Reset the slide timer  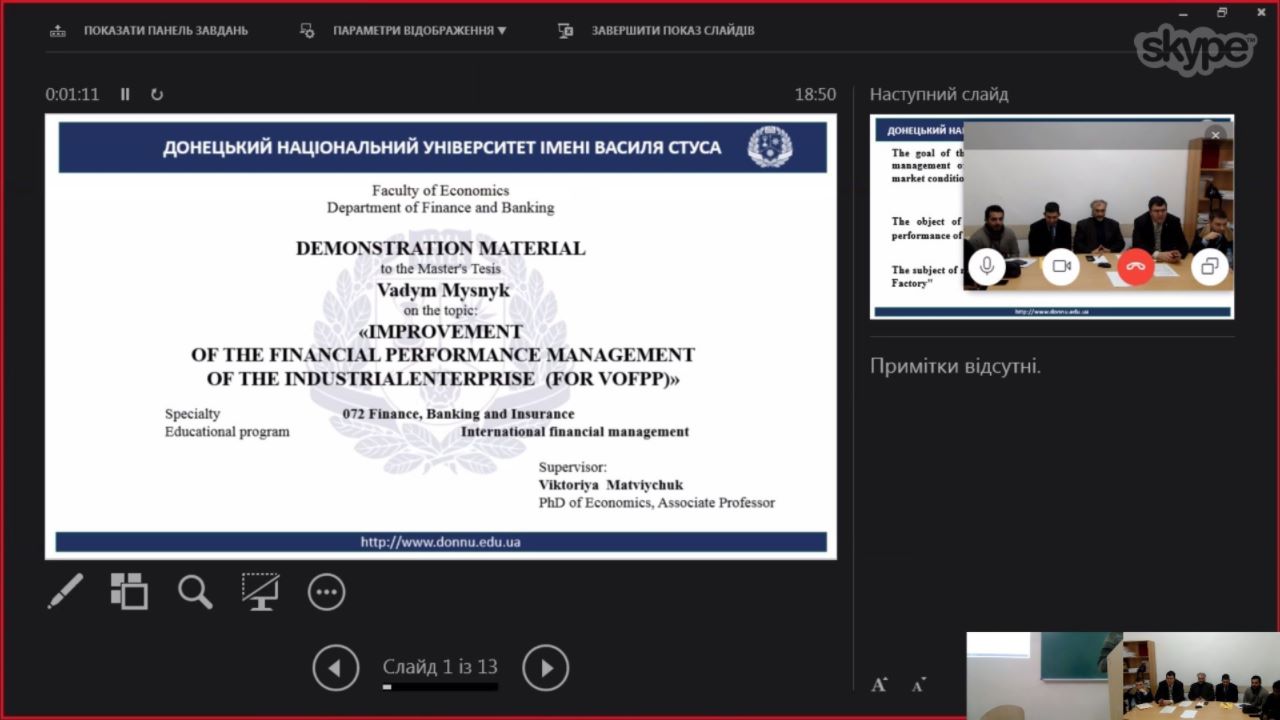[157, 94]
